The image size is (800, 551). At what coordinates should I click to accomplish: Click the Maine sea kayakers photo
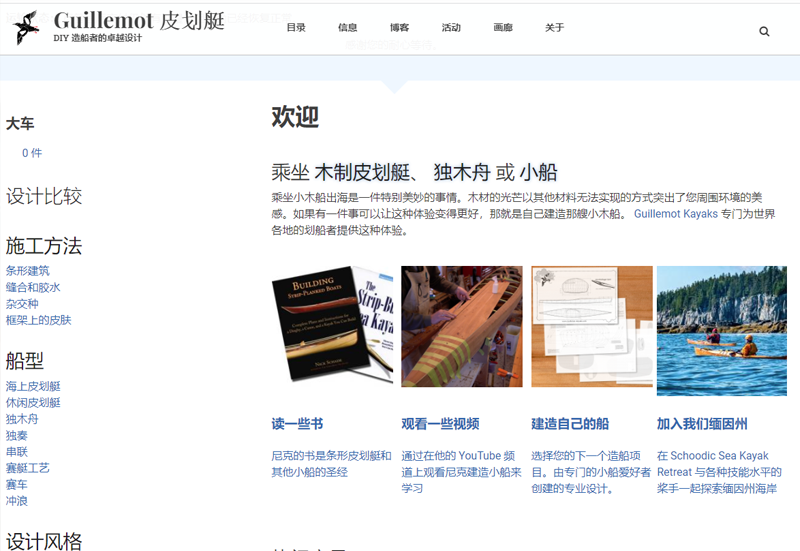pos(721,330)
